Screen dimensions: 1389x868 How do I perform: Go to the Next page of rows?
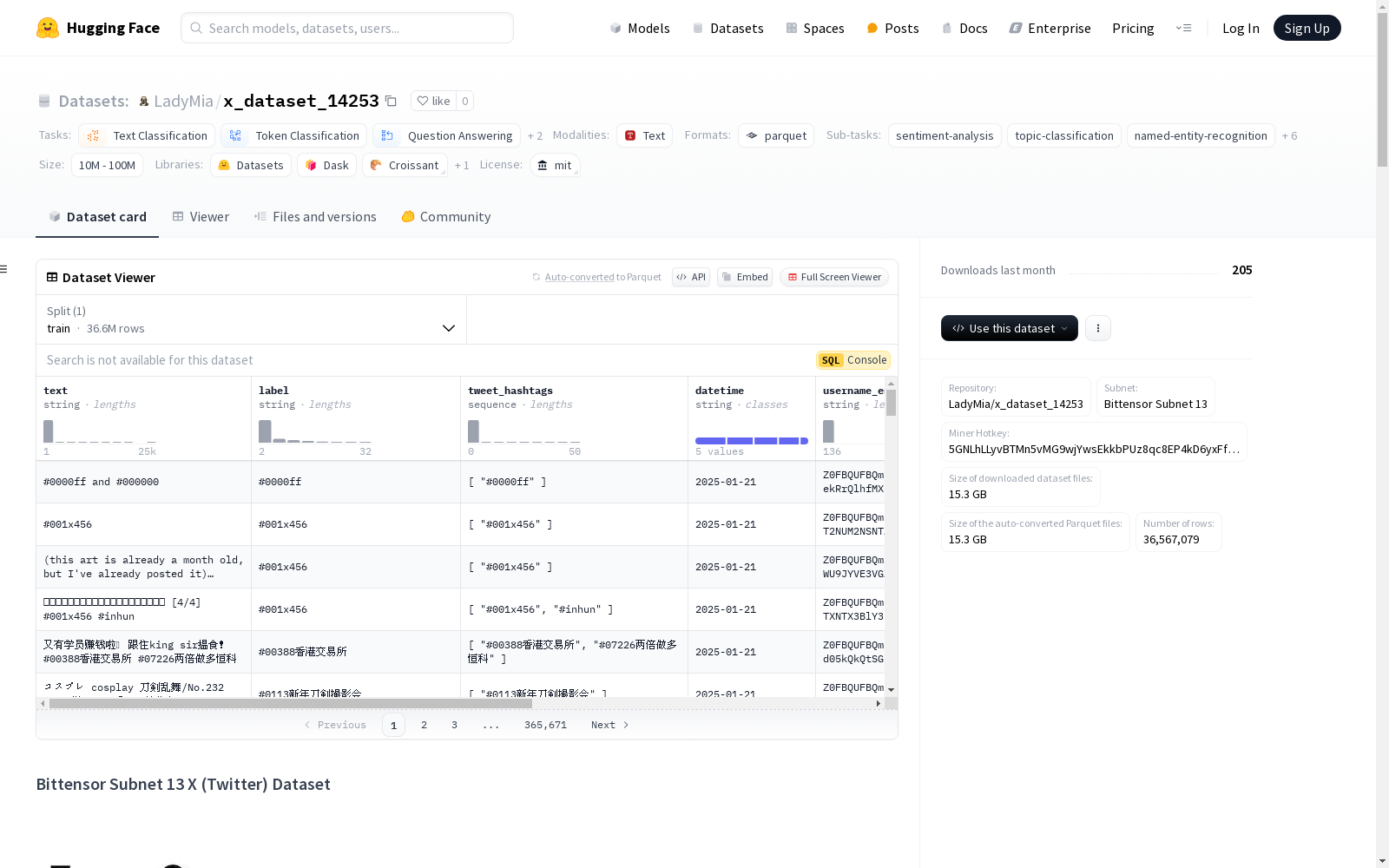[609, 725]
